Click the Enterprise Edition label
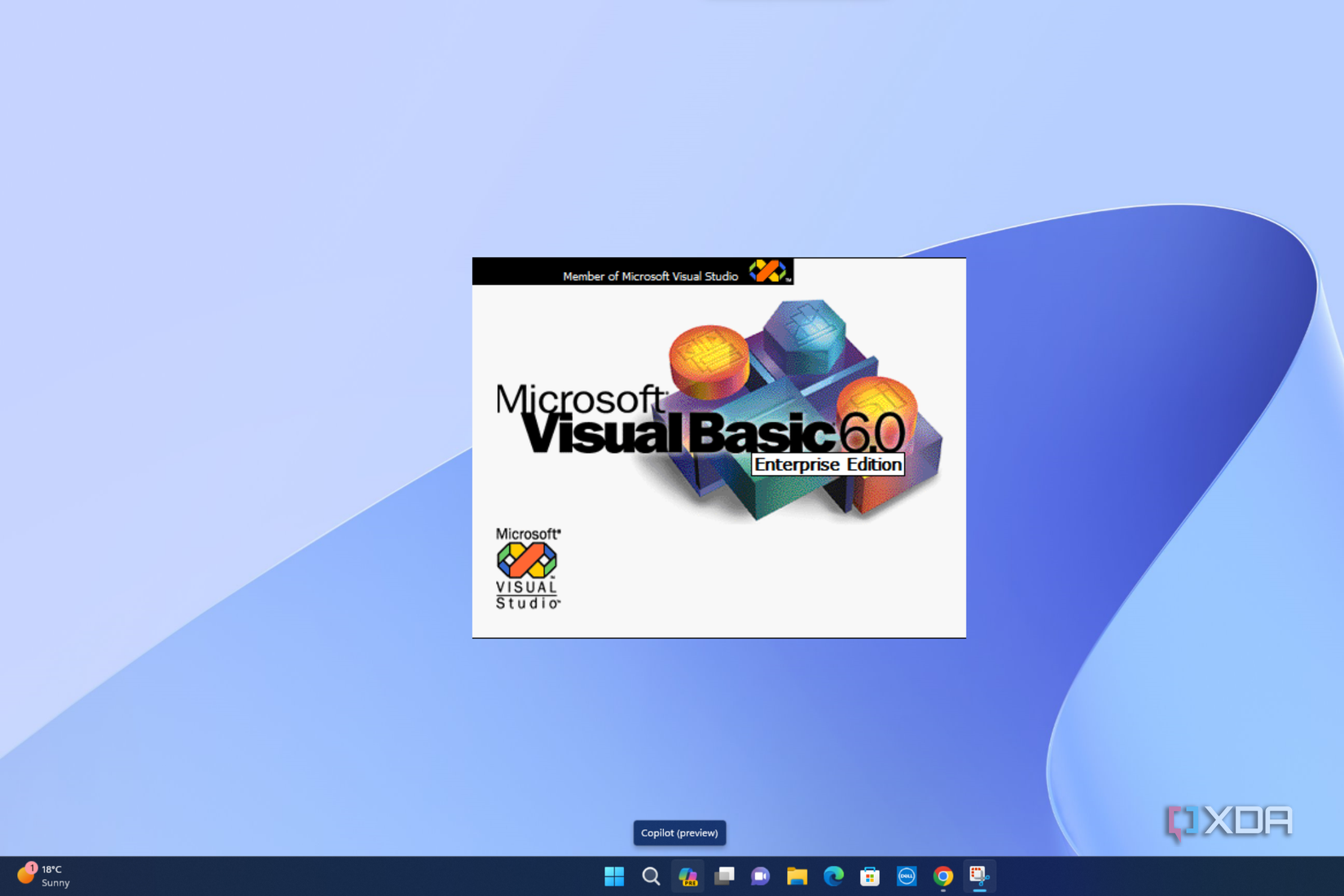1344x896 pixels. click(x=827, y=464)
